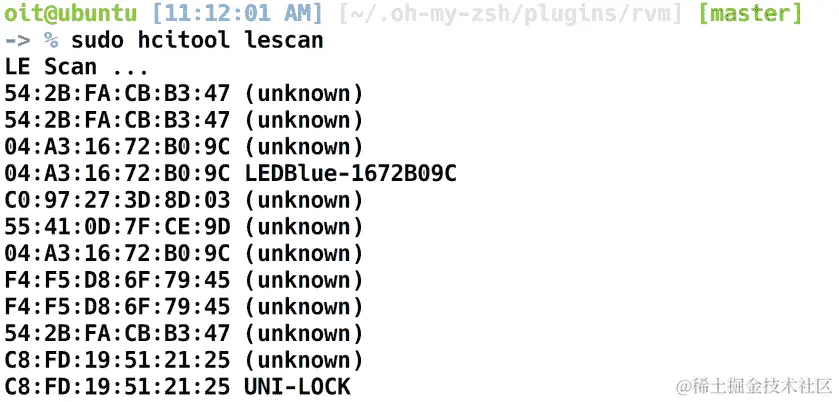
Task: Click the UNI-LOCK device name
Action: coord(298,386)
